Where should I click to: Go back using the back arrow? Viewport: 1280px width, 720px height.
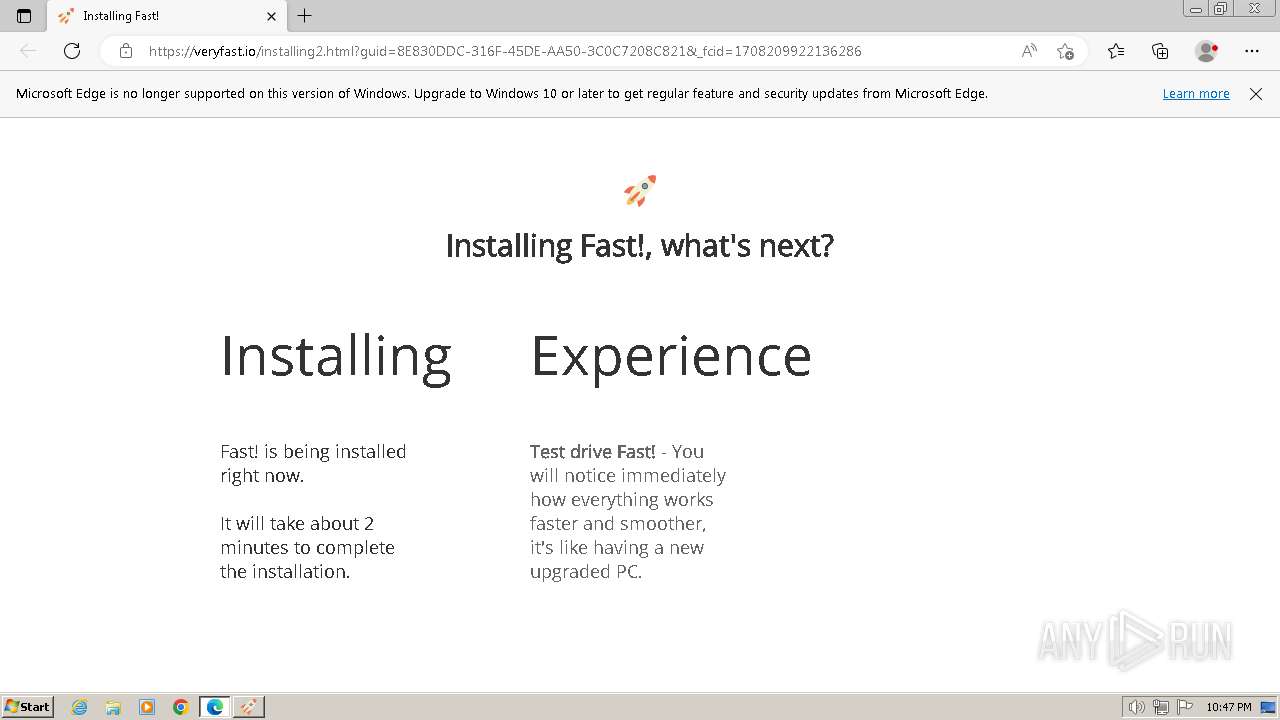(28, 51)
